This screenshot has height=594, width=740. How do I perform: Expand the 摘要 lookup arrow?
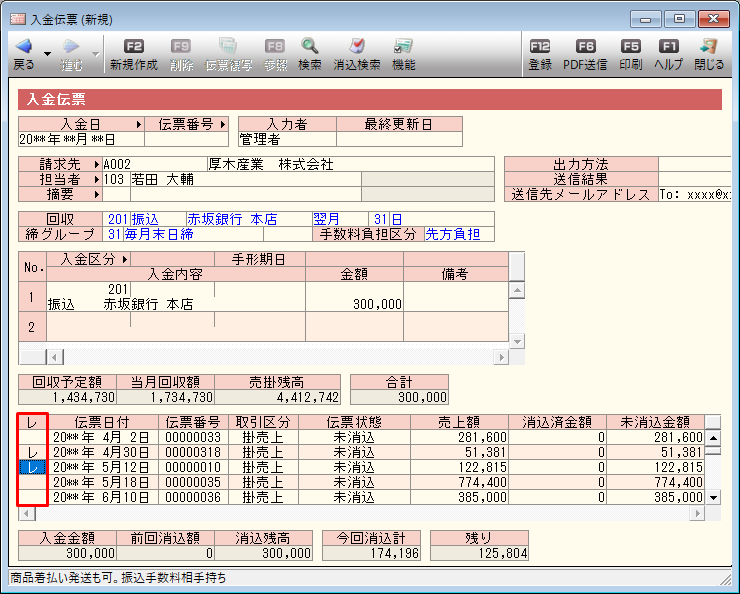97,194
